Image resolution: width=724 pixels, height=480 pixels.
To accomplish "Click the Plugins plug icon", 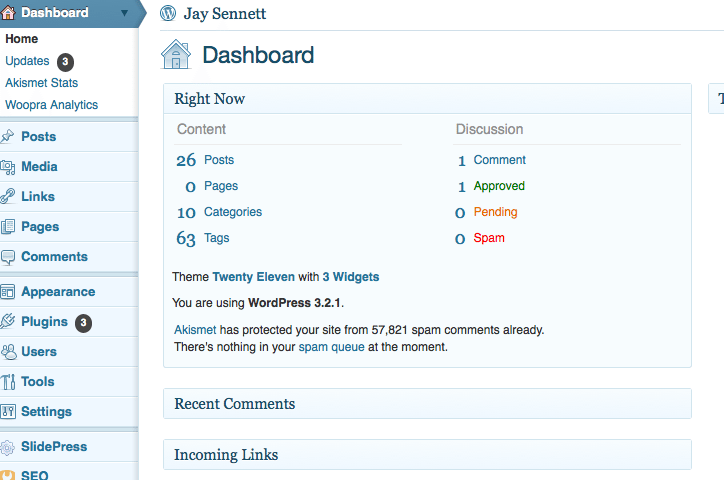I will pyautogui.click(x=7, y=321).
